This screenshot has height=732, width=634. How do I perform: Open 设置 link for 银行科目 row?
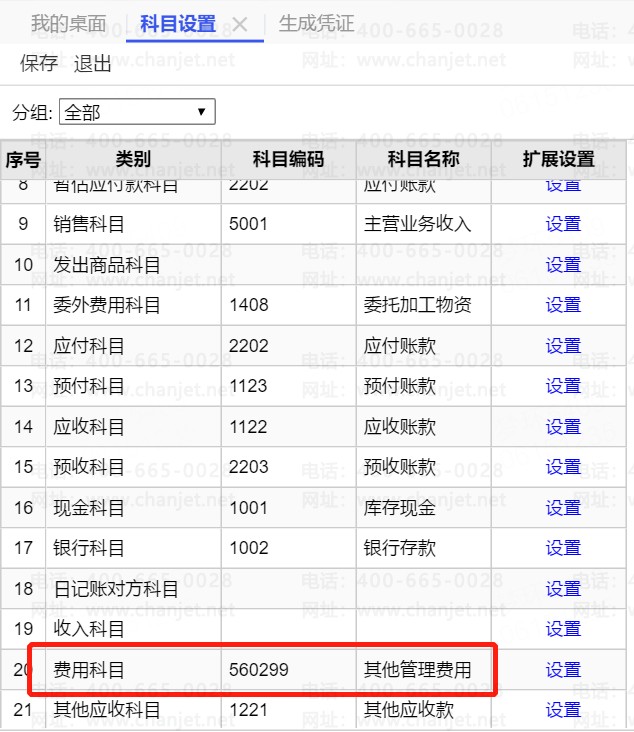tap(563, 548)
